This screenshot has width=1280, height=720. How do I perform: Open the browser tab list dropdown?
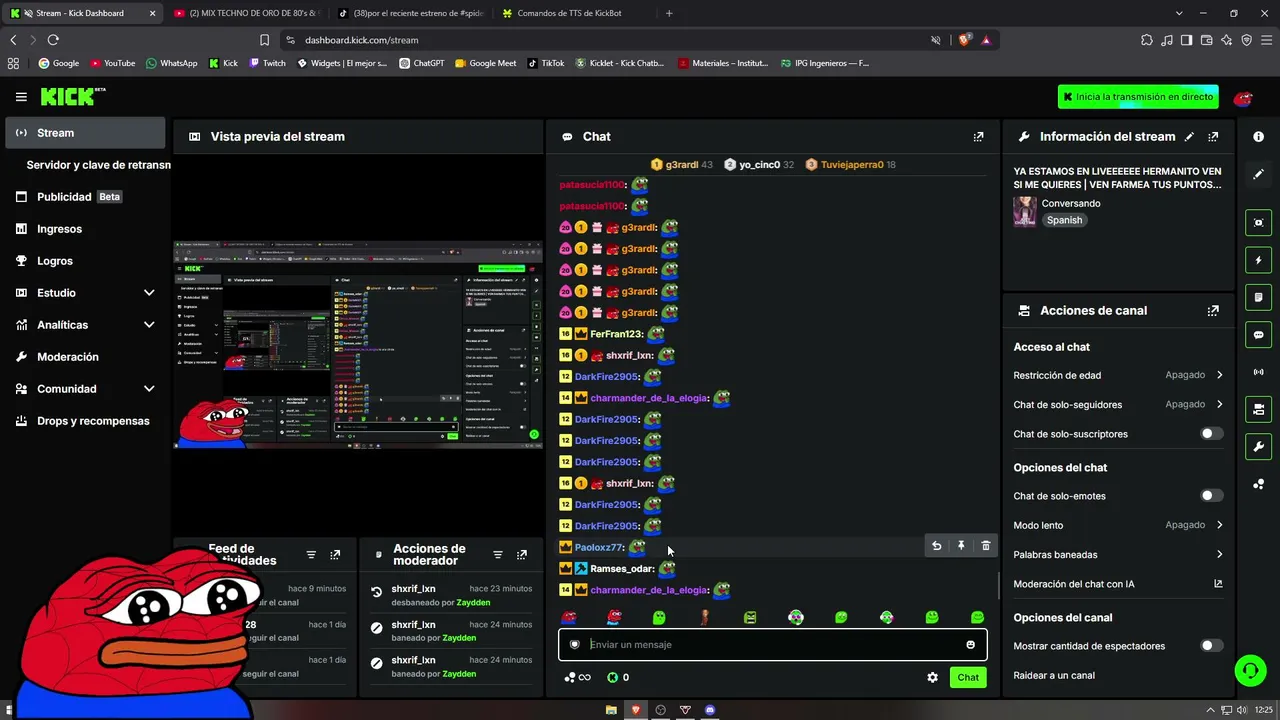click(x=1179, y=13)
